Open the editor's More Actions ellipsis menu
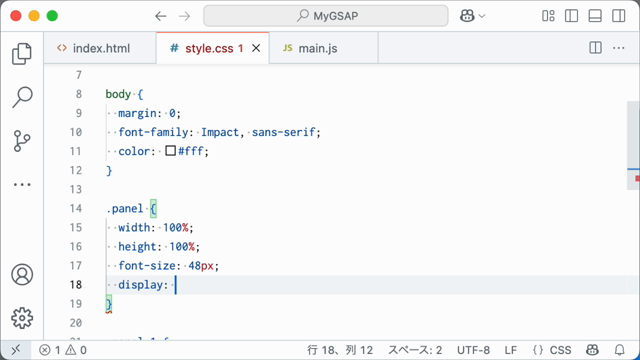Viewport: 640px width, 360px height. [619, 48]
